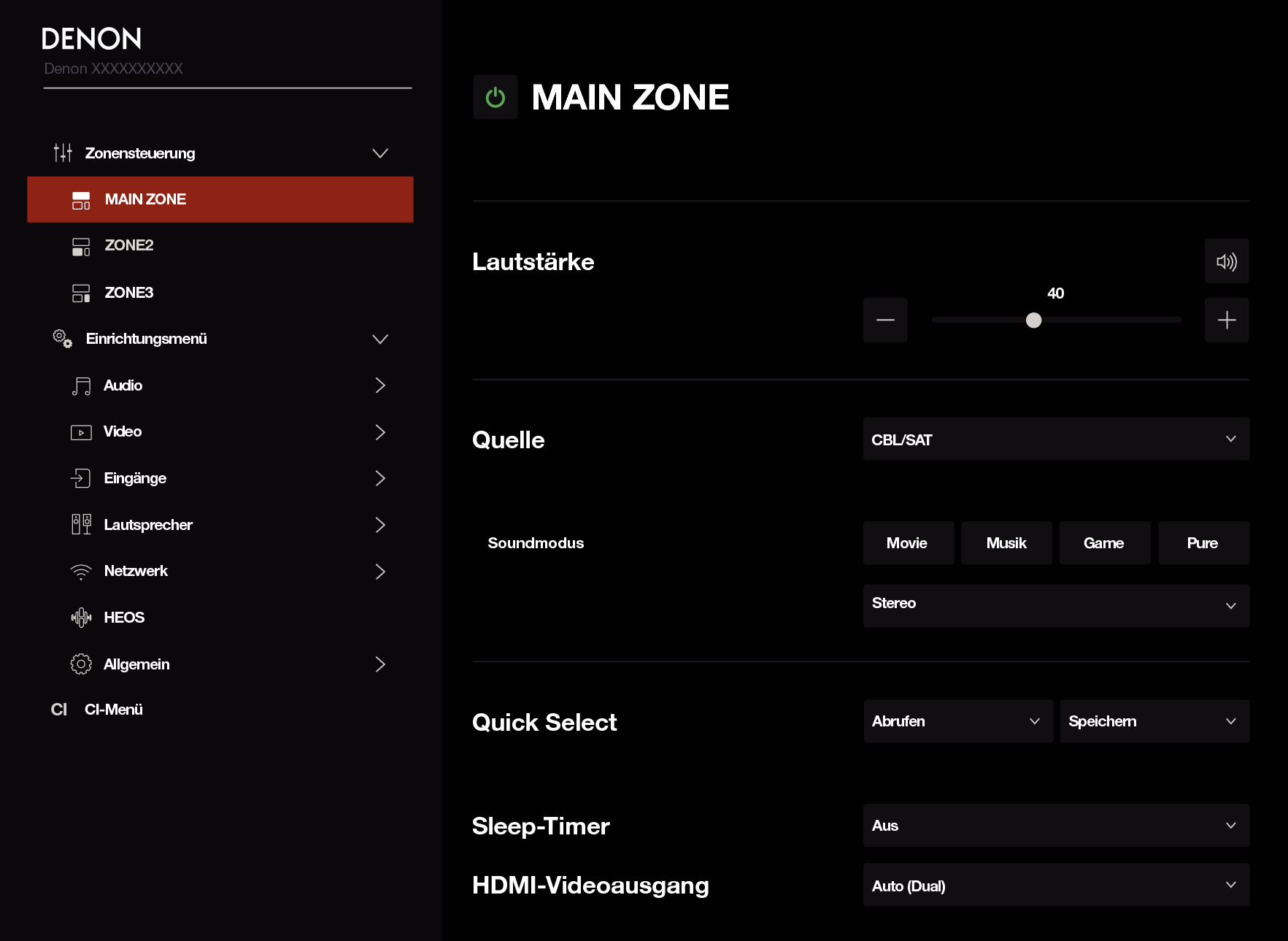
Task: Choose the Pure sound mode
Action: 1203,543
